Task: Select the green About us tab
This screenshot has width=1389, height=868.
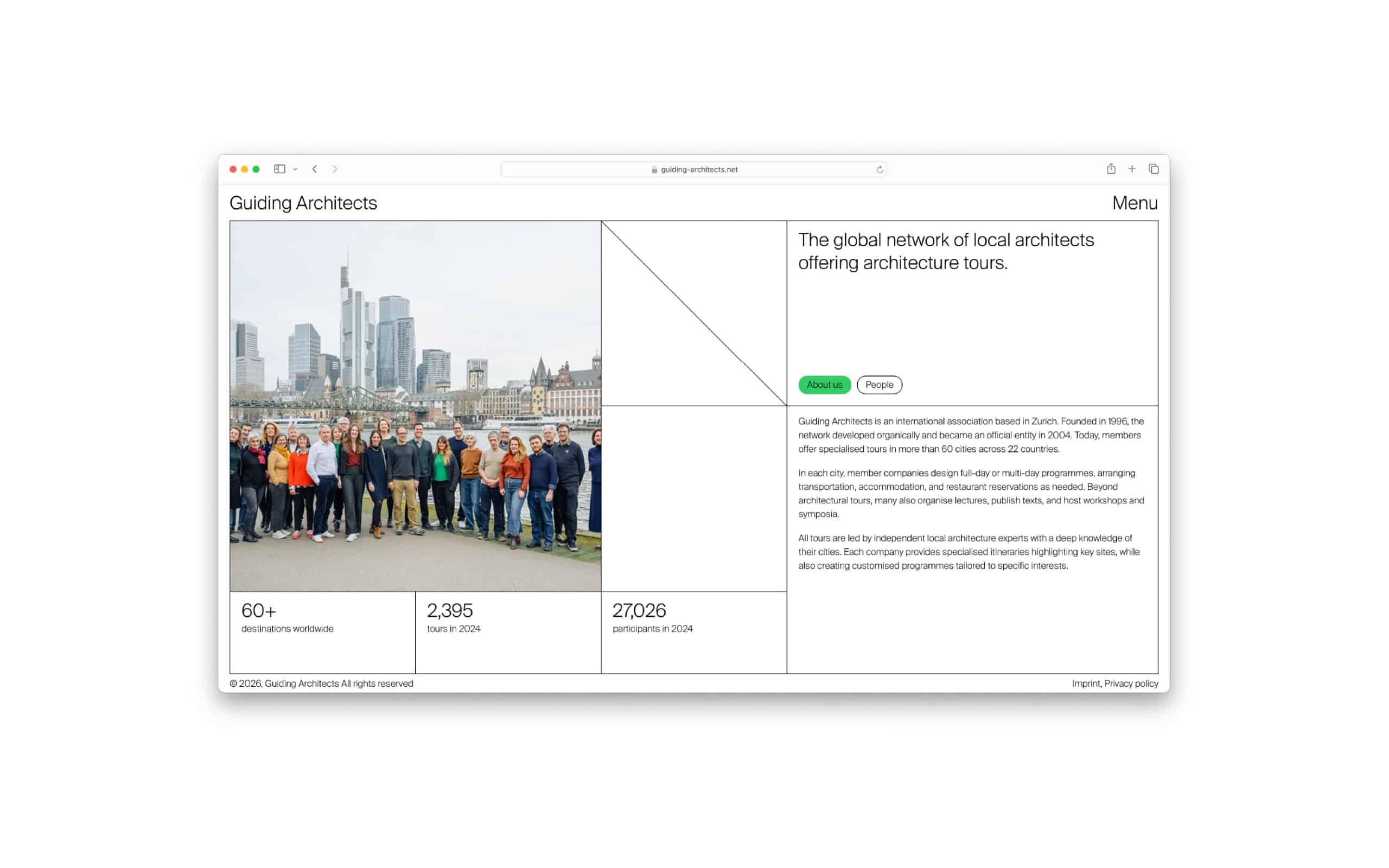Action: (x=824, y=385)
